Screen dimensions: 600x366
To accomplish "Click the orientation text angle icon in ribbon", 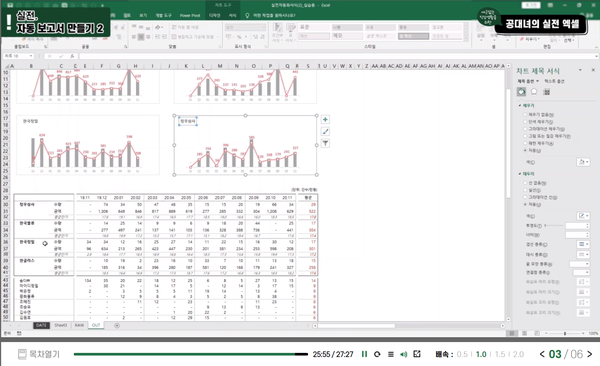I will coord(159,28).
